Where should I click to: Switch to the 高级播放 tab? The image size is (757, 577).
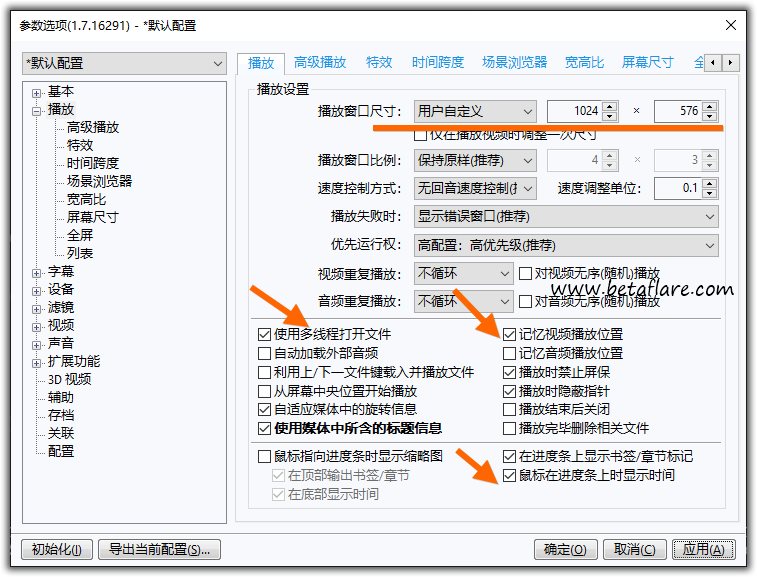click(320, 62)
